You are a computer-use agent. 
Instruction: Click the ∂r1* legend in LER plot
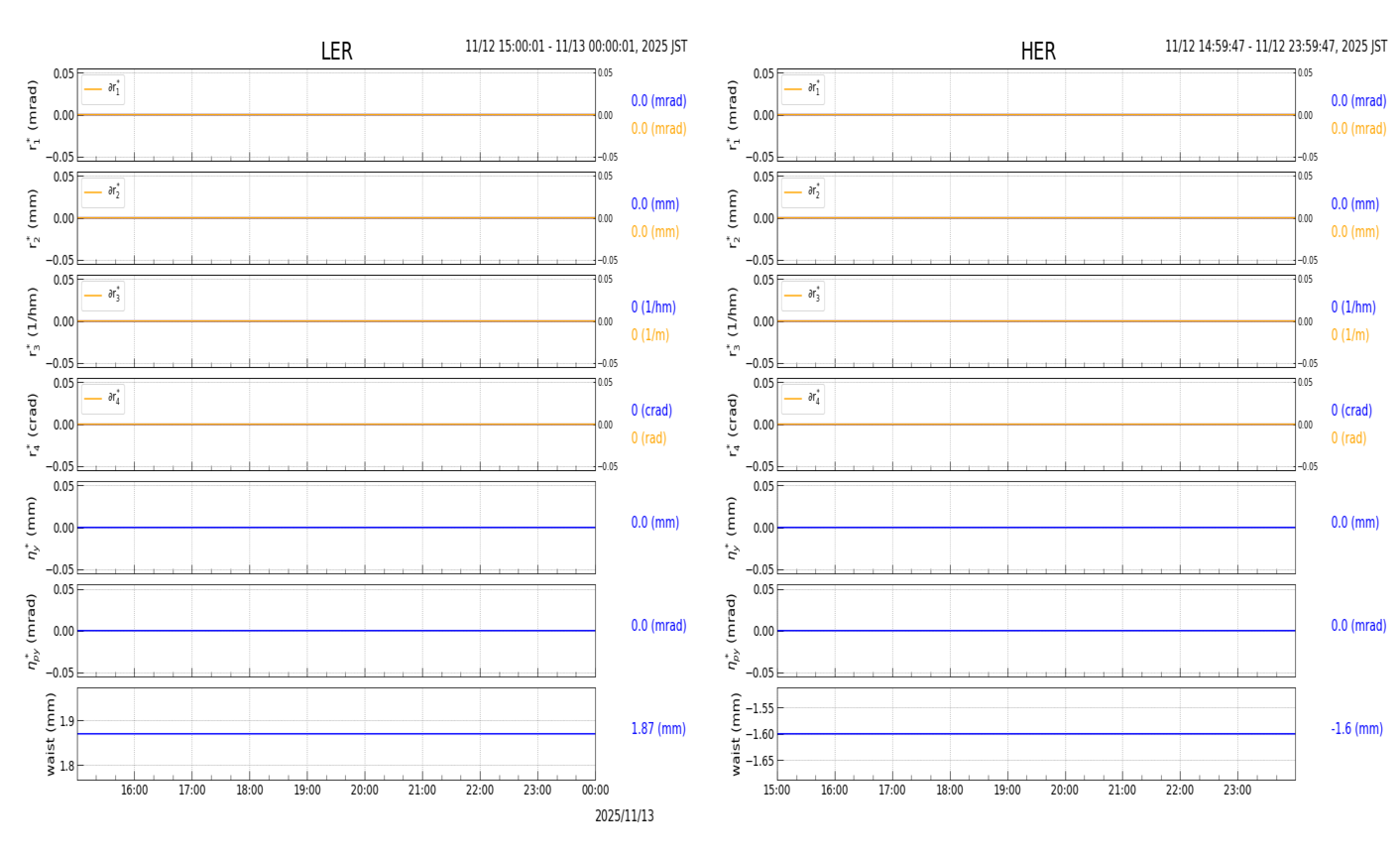pyautogui.click(x=103, y=89)
